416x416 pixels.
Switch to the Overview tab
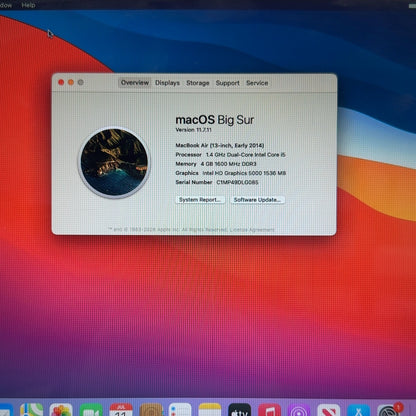click(135, 83)
